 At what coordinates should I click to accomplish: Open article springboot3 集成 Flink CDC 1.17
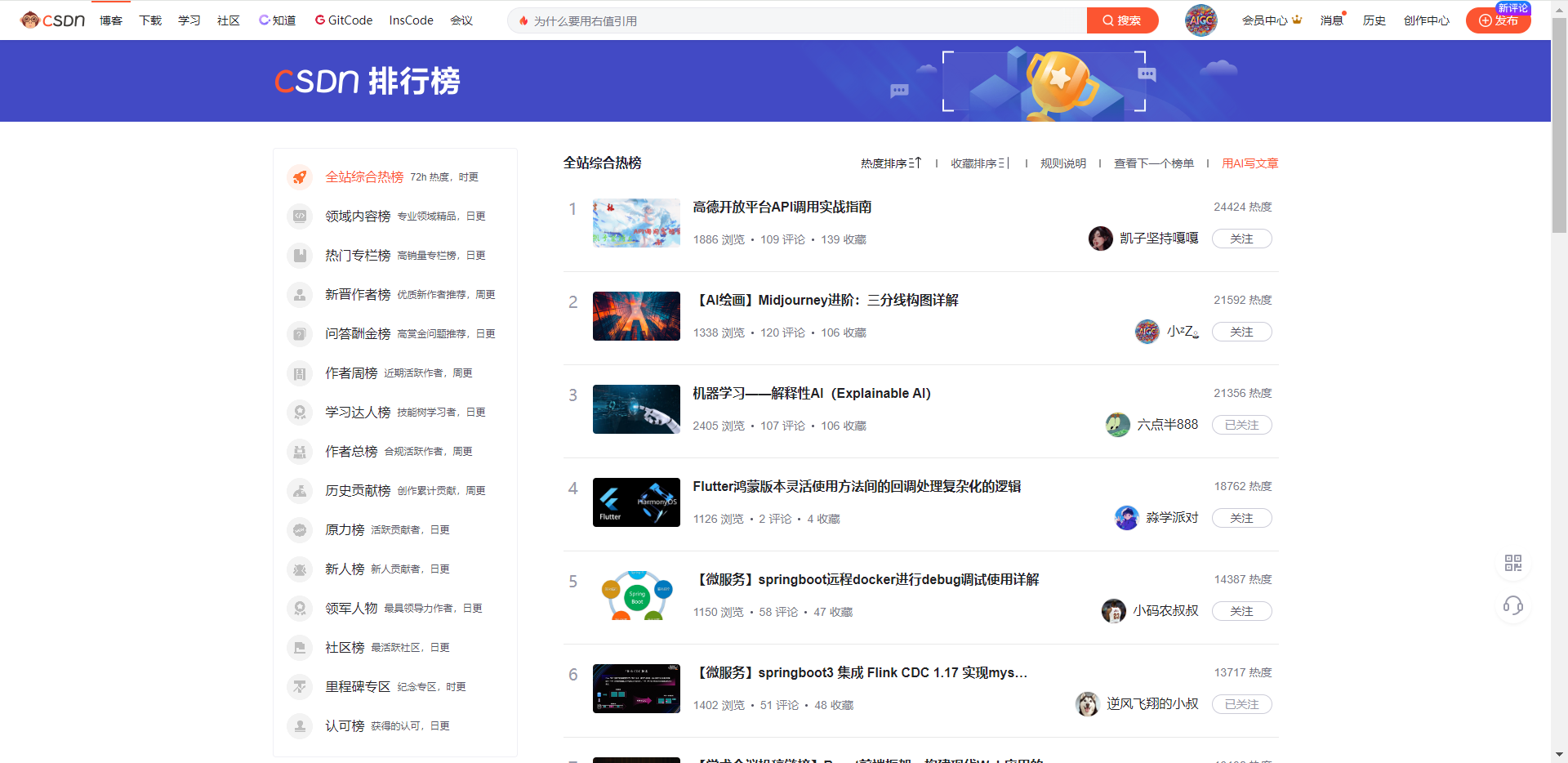(860, 673)
